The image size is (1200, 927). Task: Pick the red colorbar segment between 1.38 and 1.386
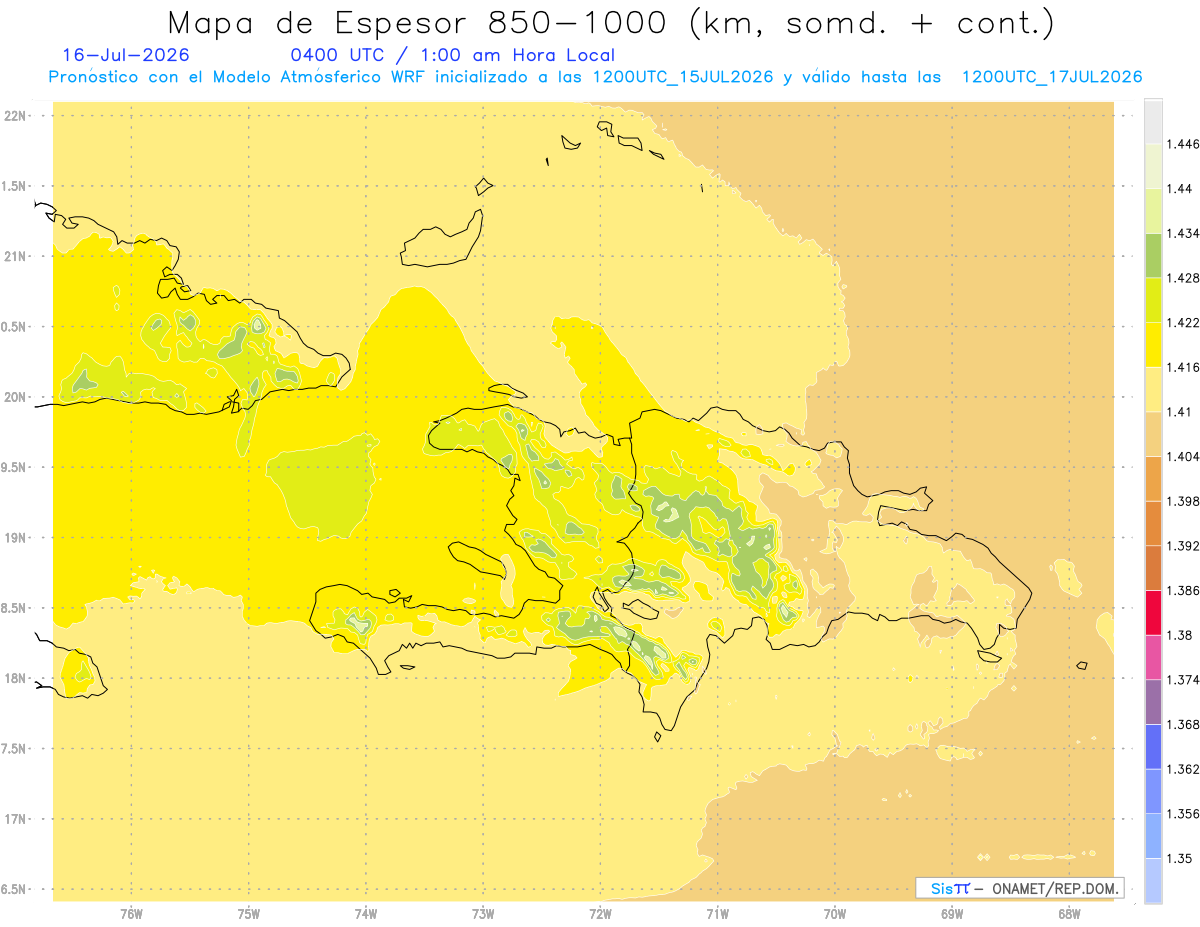[x=1153, y=612]
